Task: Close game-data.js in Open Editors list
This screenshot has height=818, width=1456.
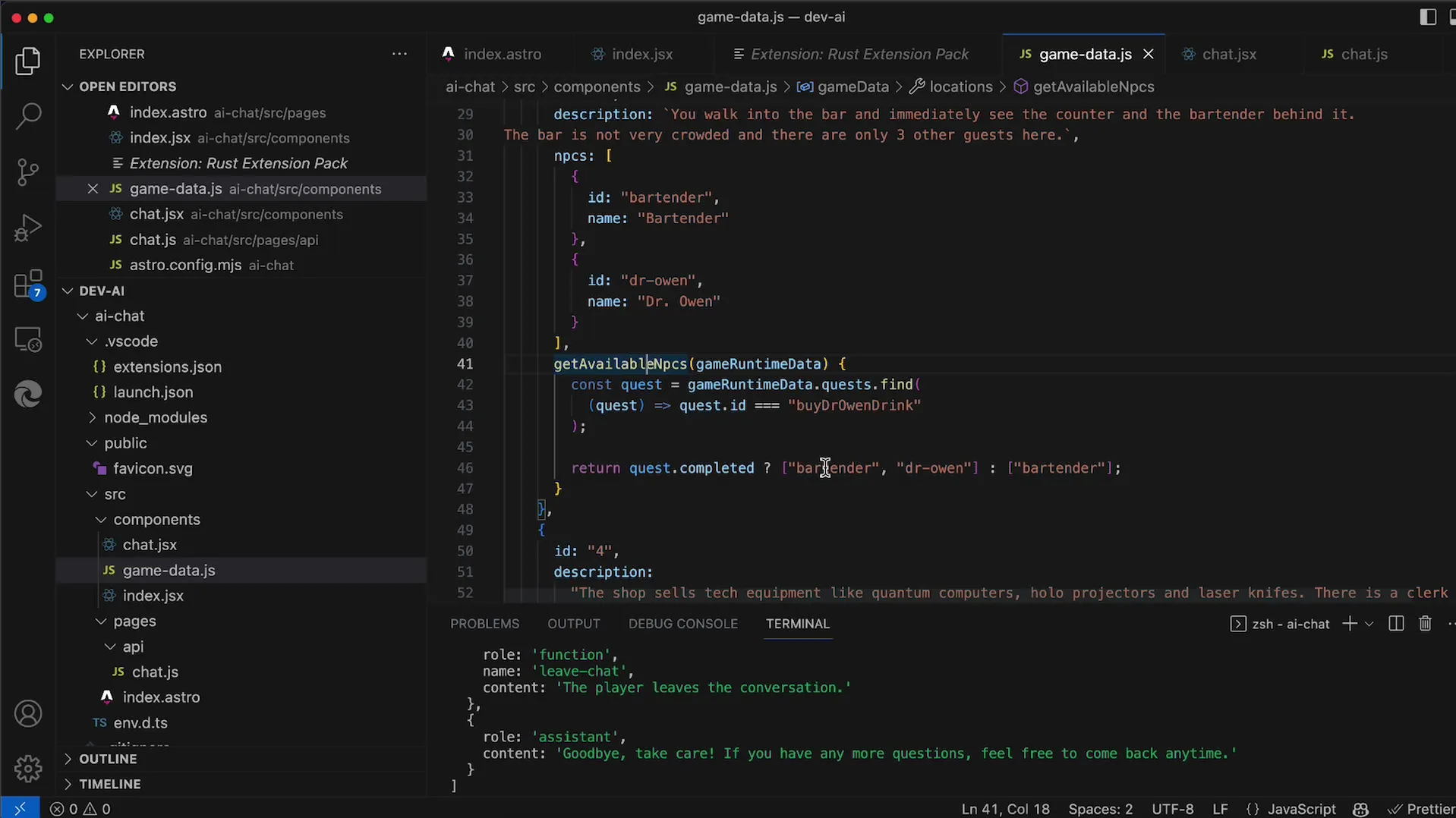Action: coord(93,189)
